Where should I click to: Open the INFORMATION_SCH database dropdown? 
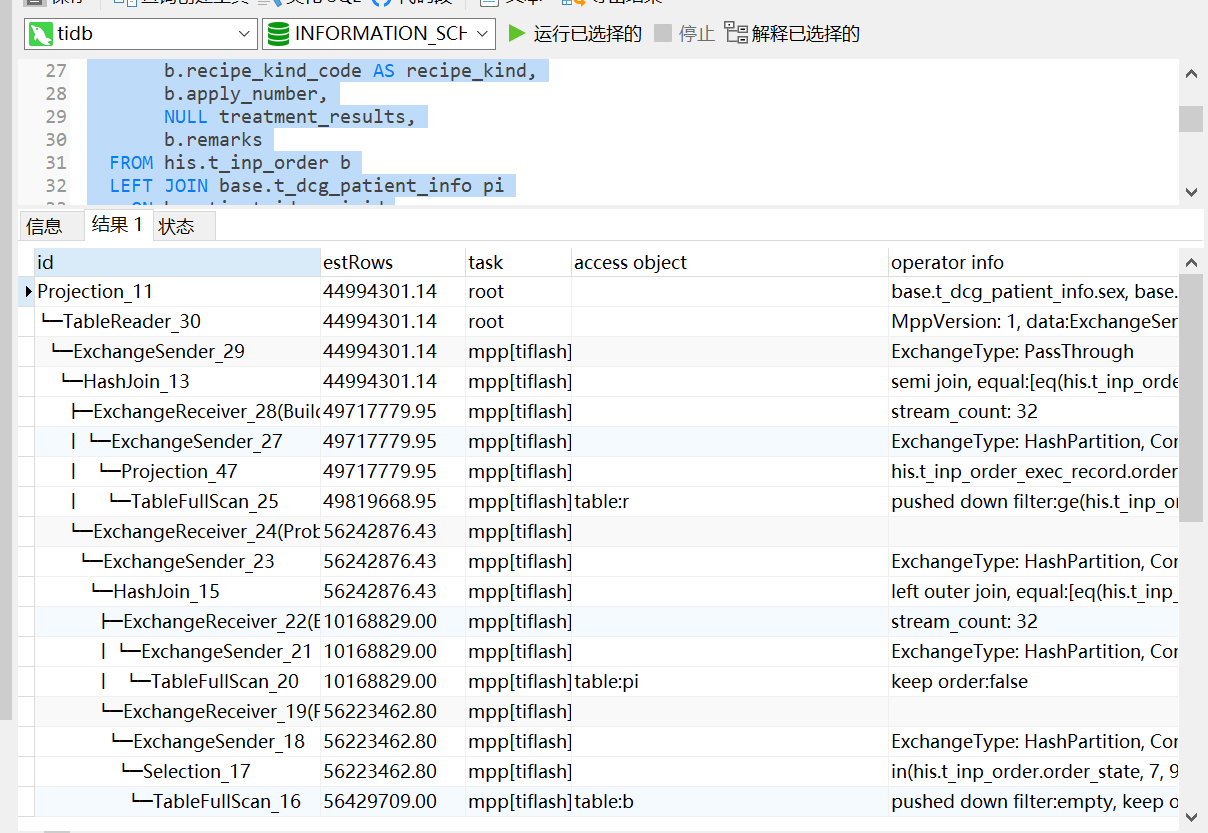pyautogui.click(x=481, y=33)
